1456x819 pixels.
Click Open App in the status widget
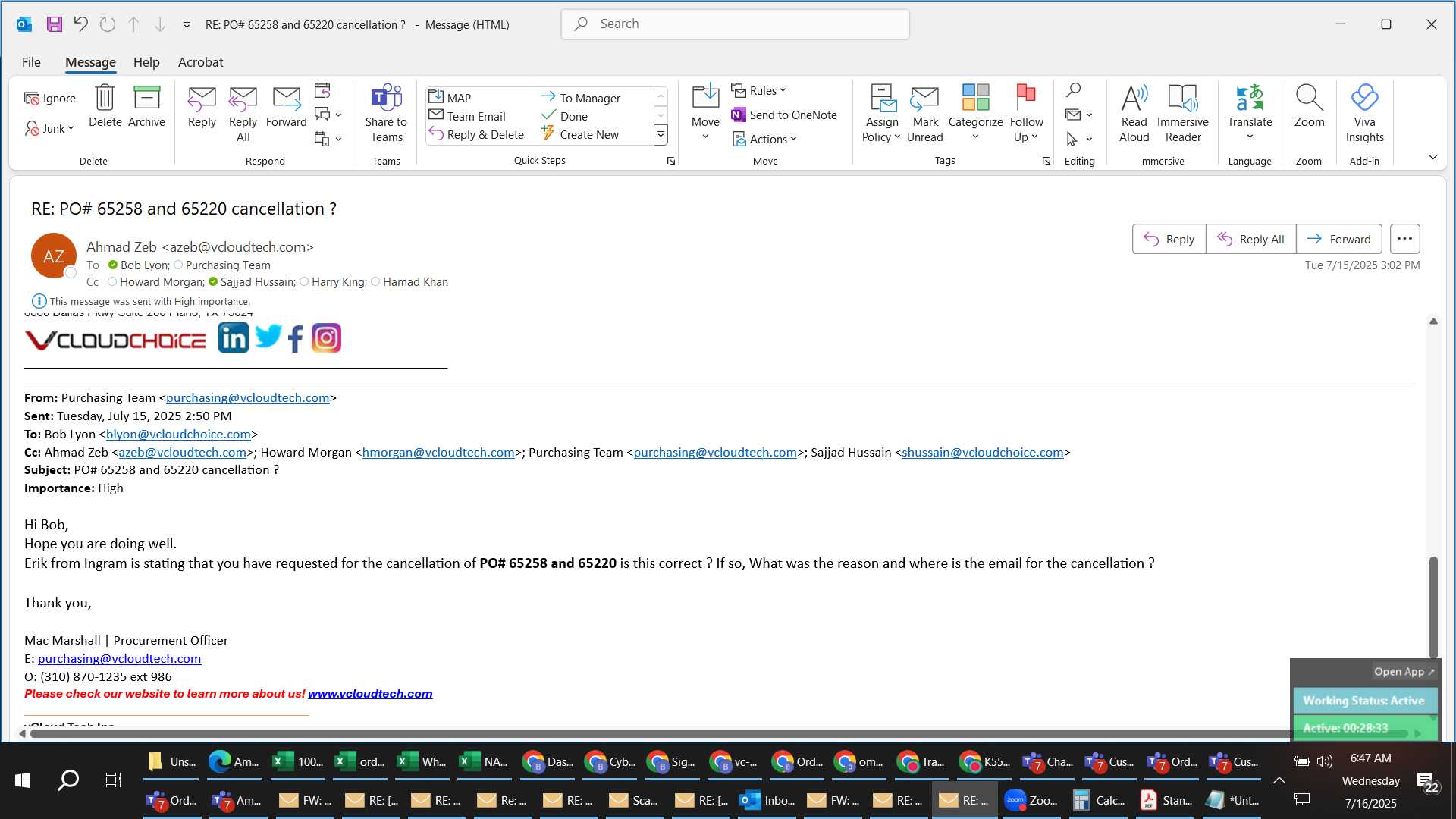1404,671
